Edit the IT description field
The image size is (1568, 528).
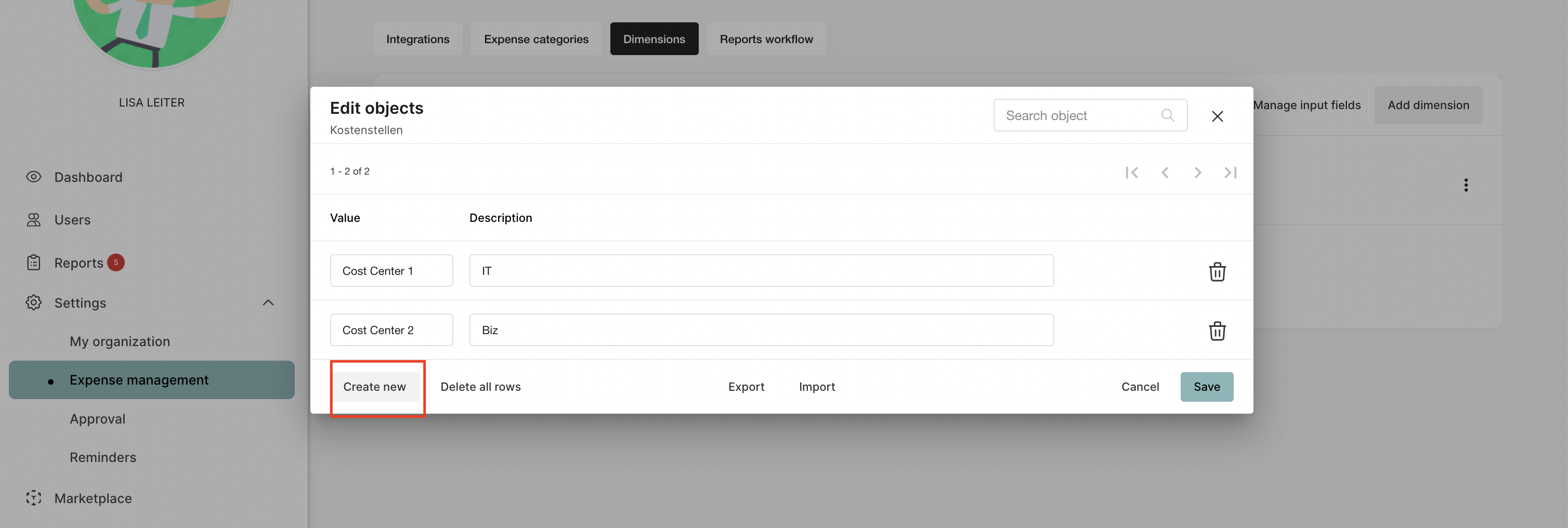point(761,271)
